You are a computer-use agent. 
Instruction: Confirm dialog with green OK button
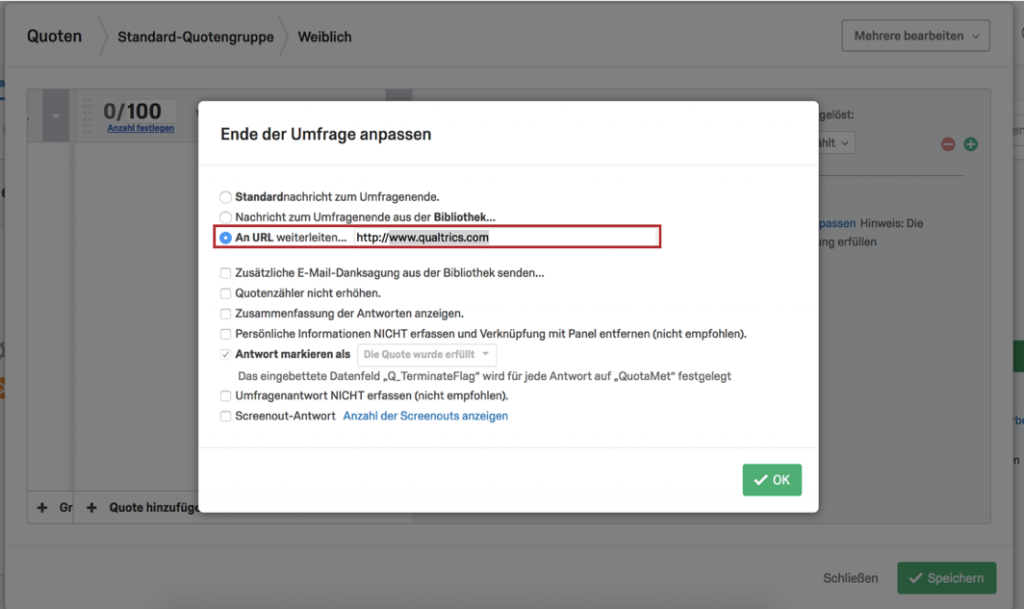(x=772, y=480)
